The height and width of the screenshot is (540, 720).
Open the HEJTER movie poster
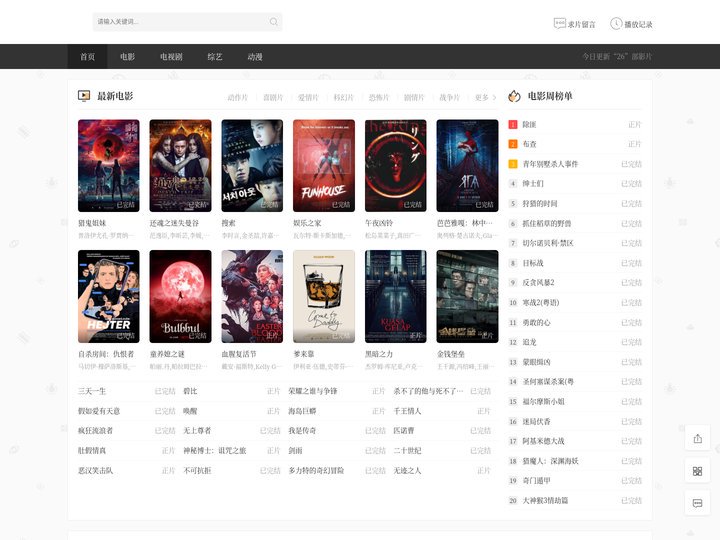(x=109, y=296)
